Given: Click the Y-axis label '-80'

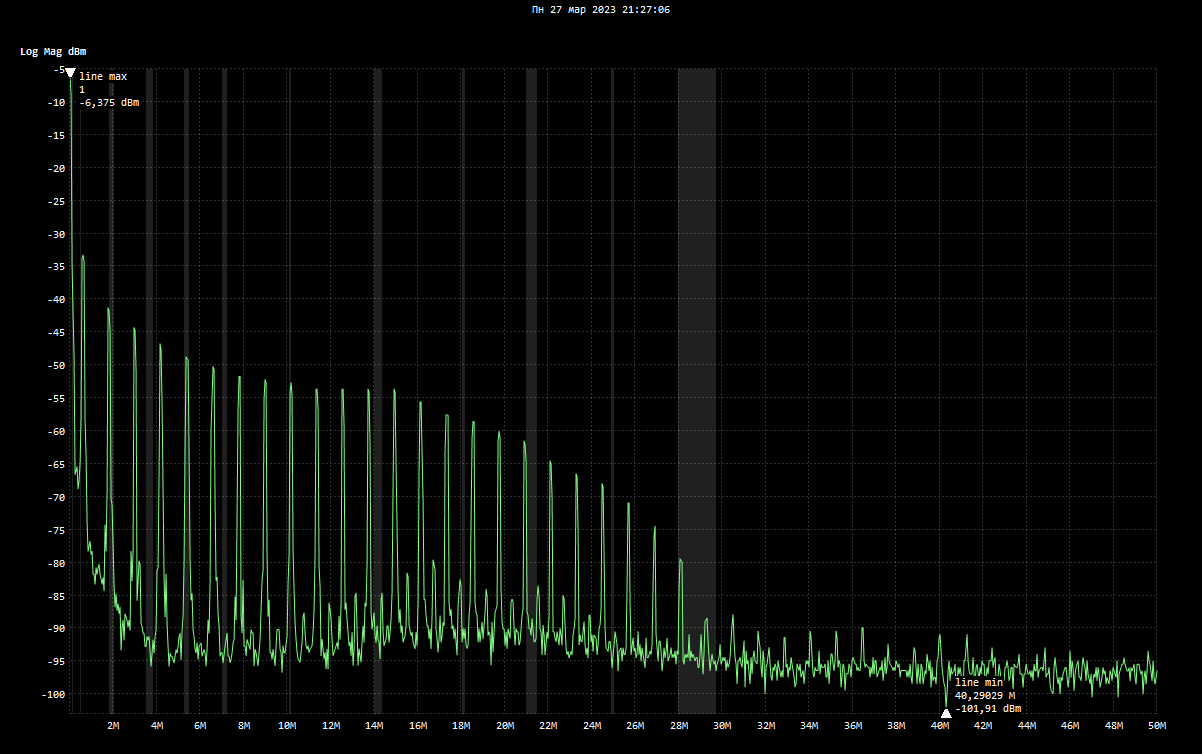Looking at the screenshot, I should click(x=56, y=563).
